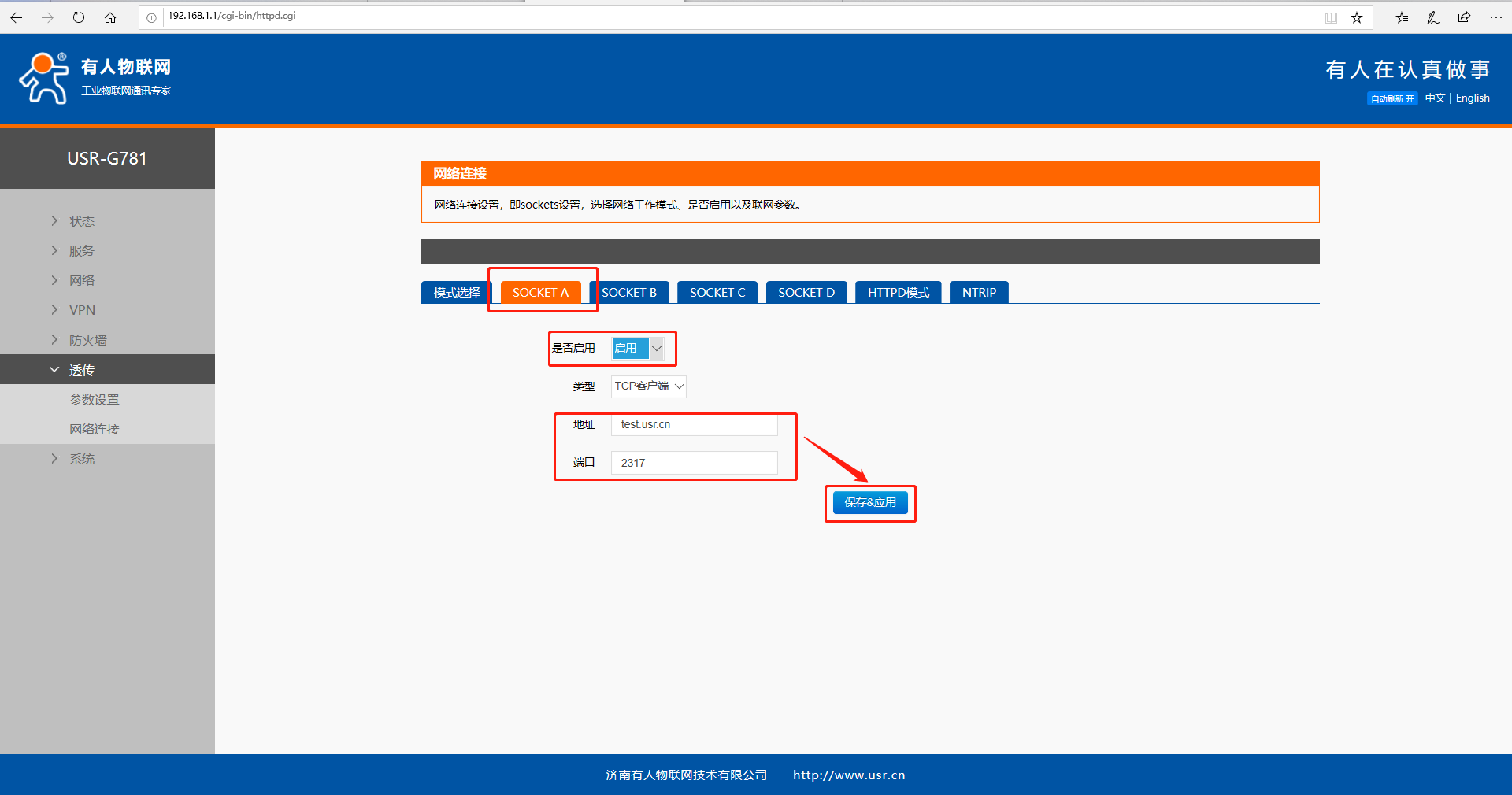
Task: Open the 是否启用 enable dropdown
Action: point(637,348)
